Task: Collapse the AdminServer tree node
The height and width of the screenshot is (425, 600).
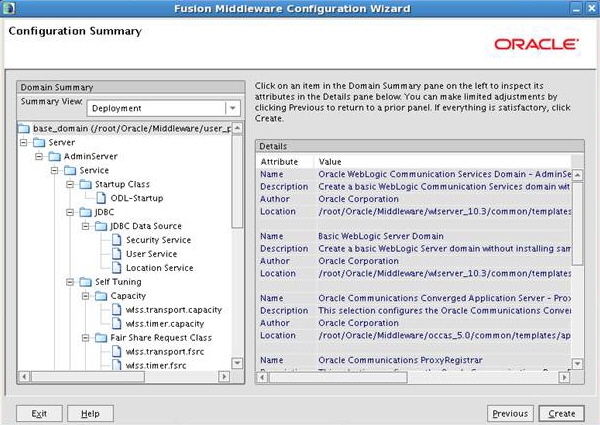Action: [39, 156]
